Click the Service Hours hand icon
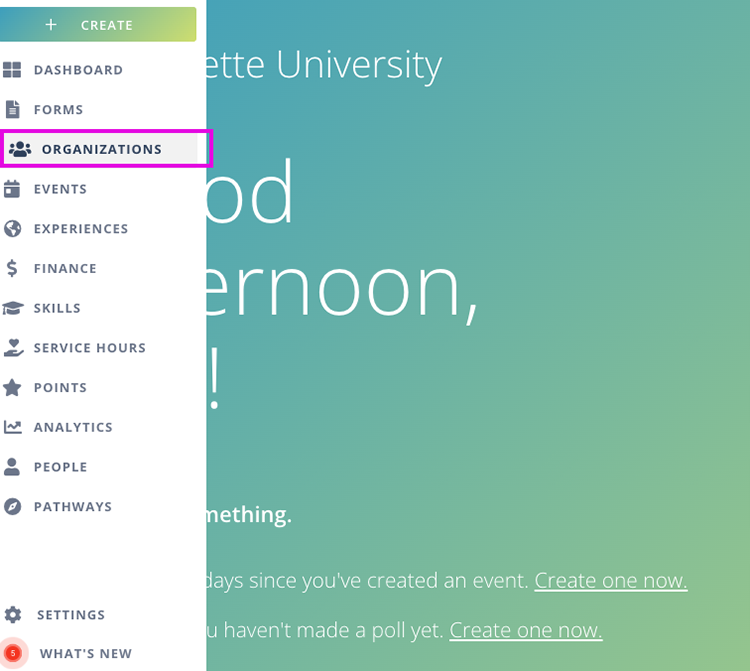750x671 pixels. coord(13,347)
